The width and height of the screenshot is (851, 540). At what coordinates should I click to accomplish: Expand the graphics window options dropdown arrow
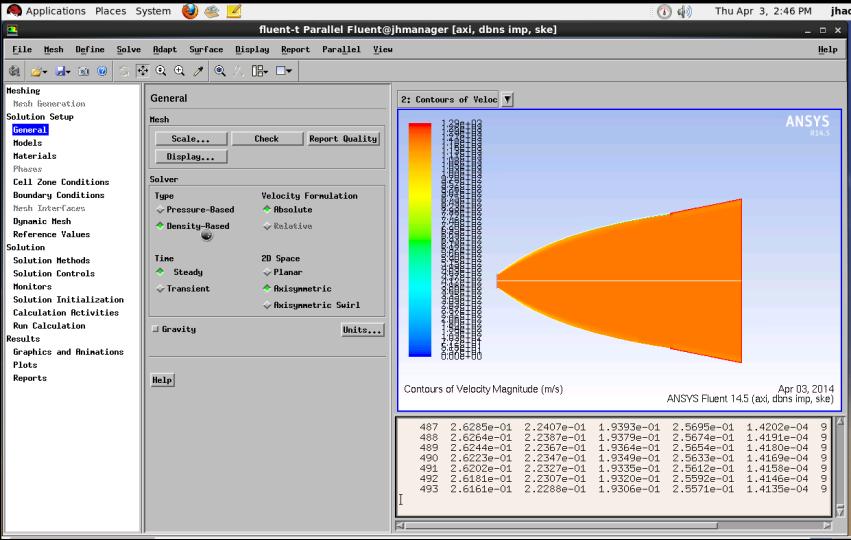pos(290,72)
